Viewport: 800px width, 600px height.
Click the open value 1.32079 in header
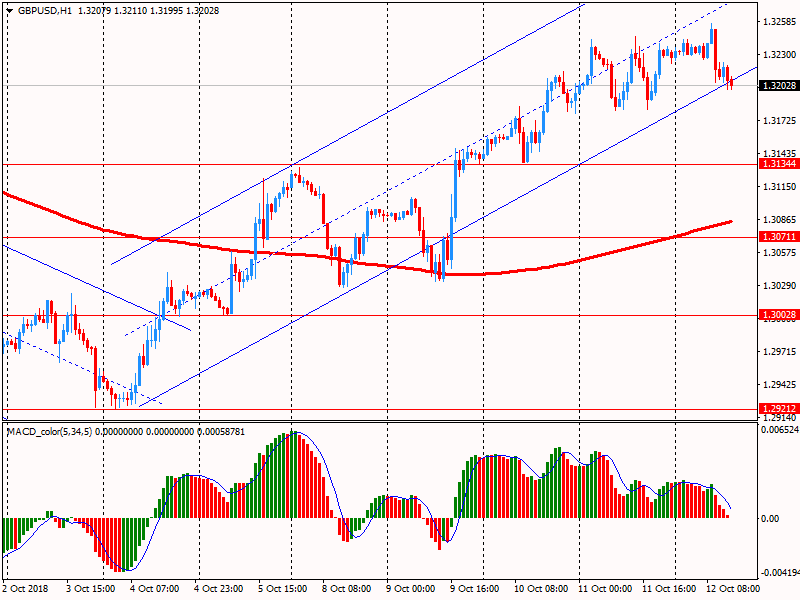pyautogui.click(x=94, y=10)
